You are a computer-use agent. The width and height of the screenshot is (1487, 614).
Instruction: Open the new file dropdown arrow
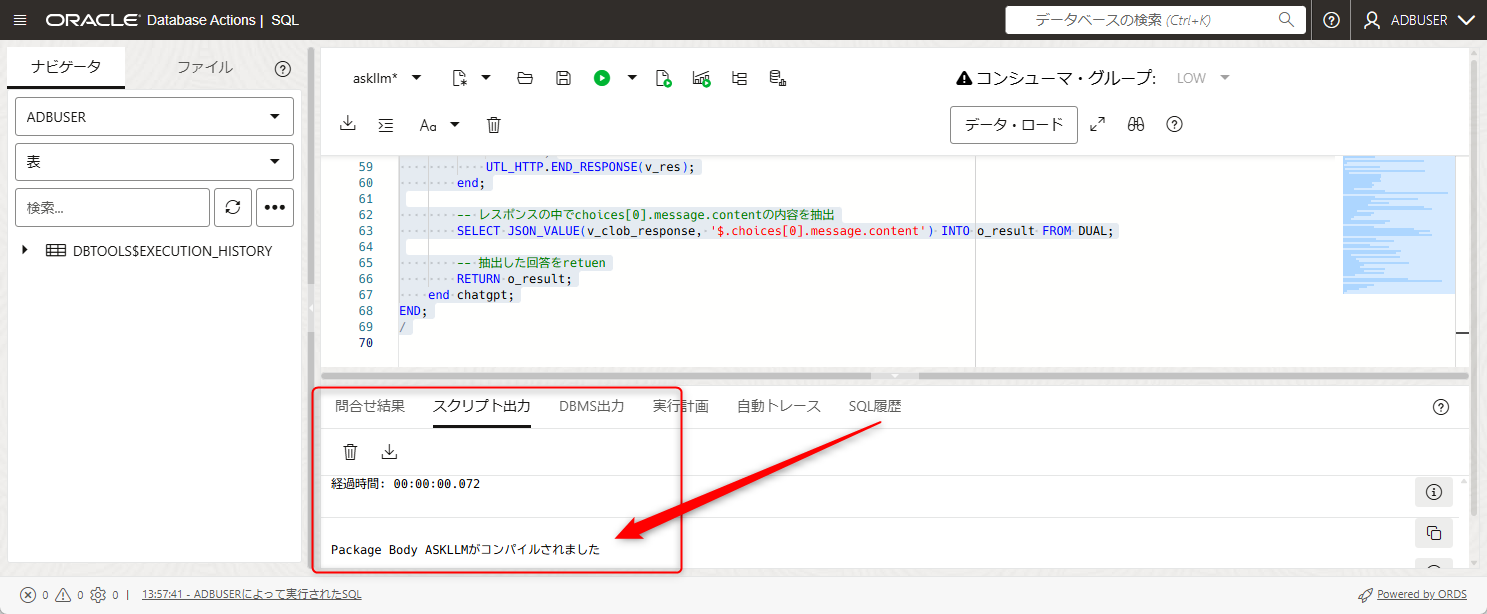tap(486, 78)
